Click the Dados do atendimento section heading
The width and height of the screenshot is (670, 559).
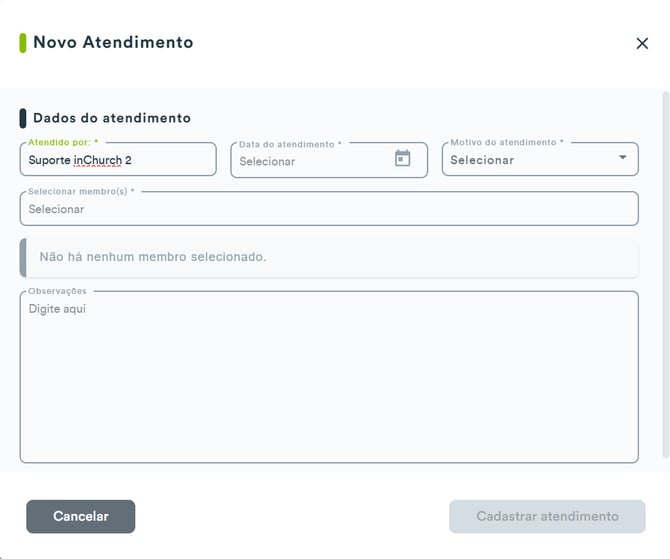(112, 118)
